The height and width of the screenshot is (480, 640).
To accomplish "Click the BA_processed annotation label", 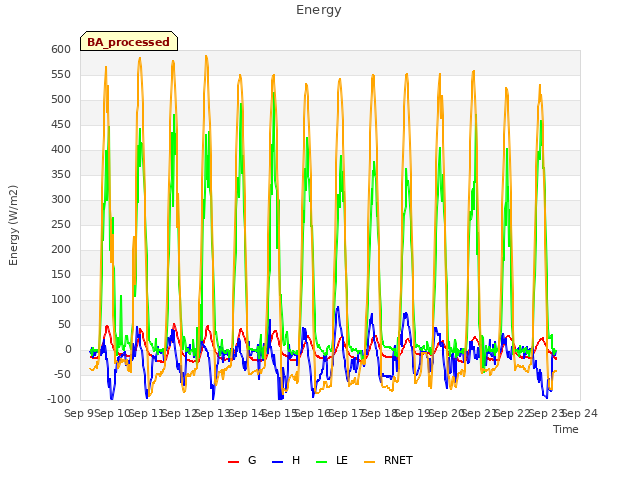I will [x=129, y=42].
